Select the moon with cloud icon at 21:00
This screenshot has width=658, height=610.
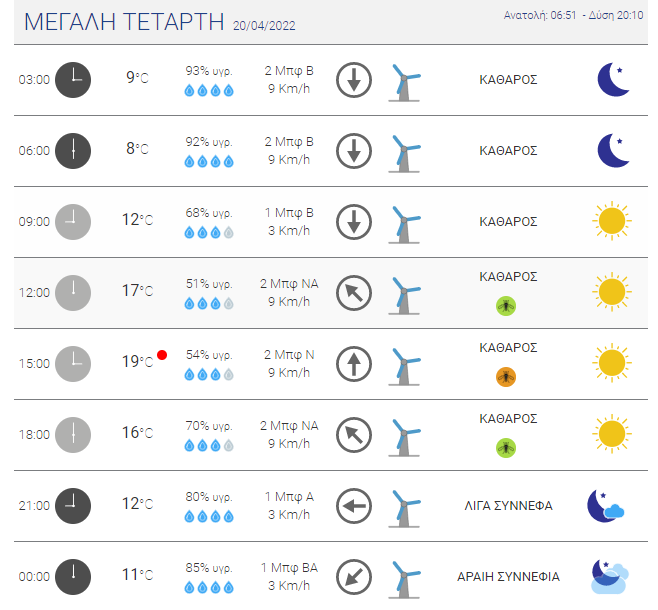pyautogui.click(x=606, y=506)
